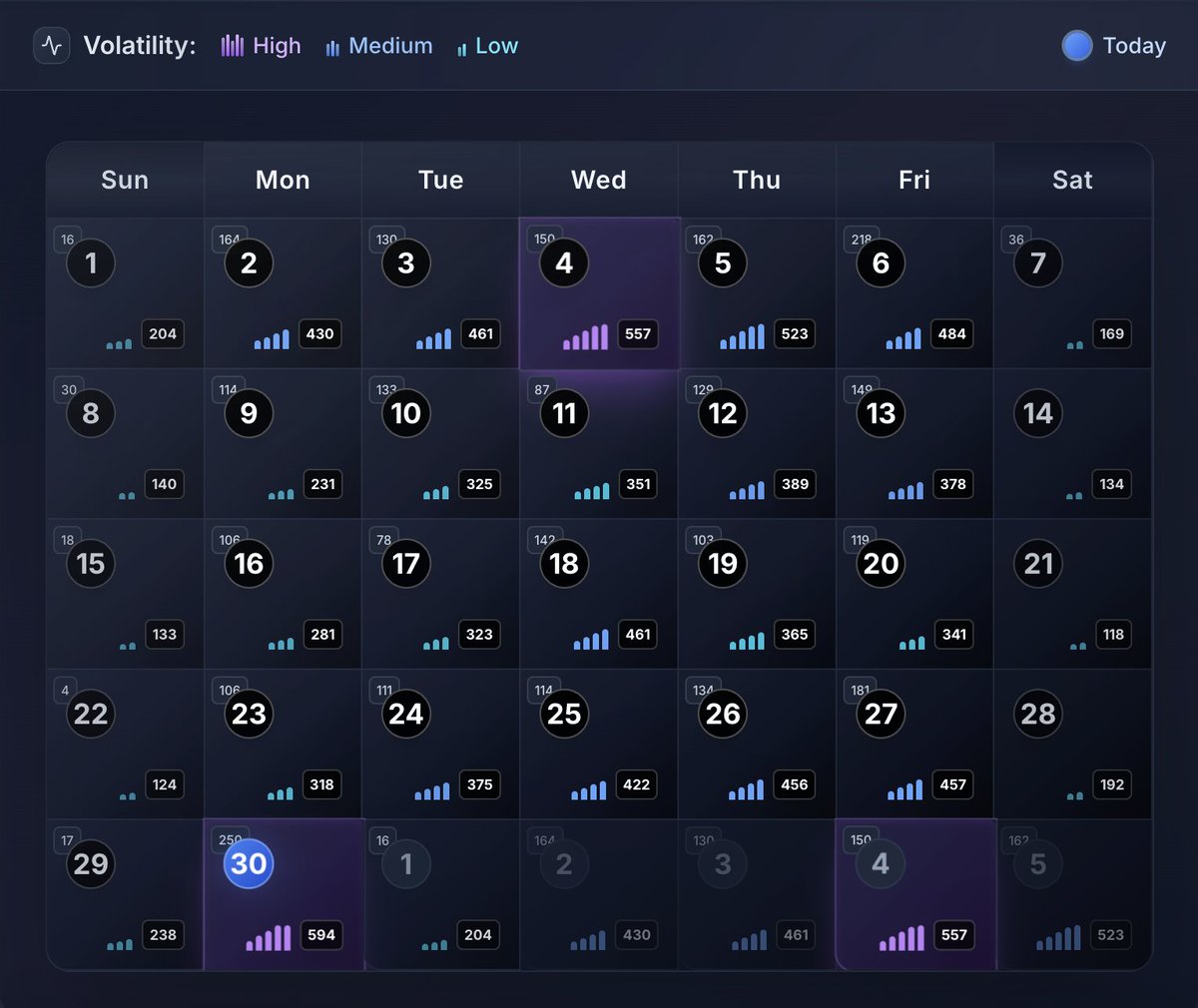Click the bars icon beside value 375
Screen dimensions: 1198x1008
(x=432, y=791)
